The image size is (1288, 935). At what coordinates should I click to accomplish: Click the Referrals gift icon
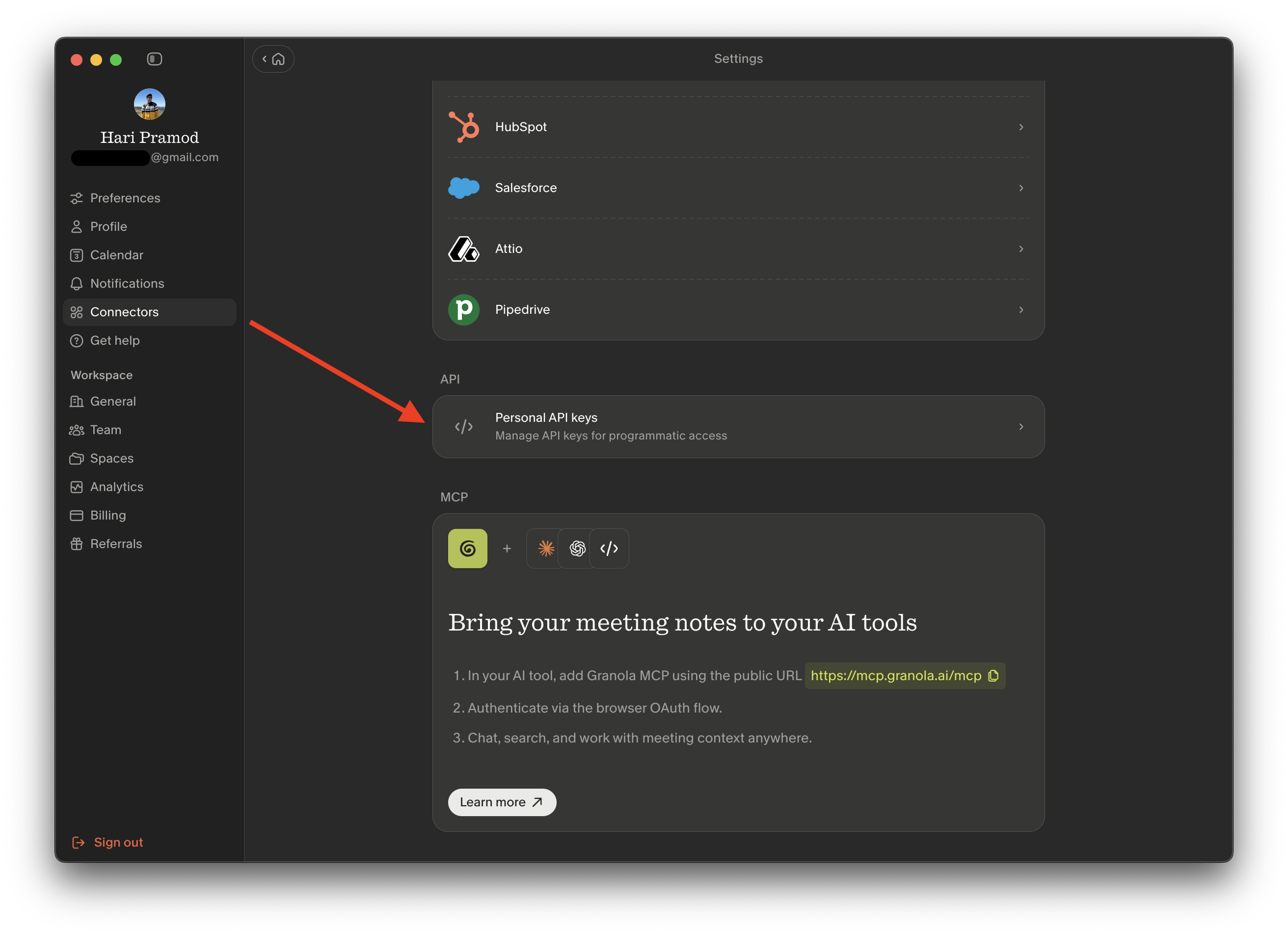pyautogui.click(x=77, y=544)
